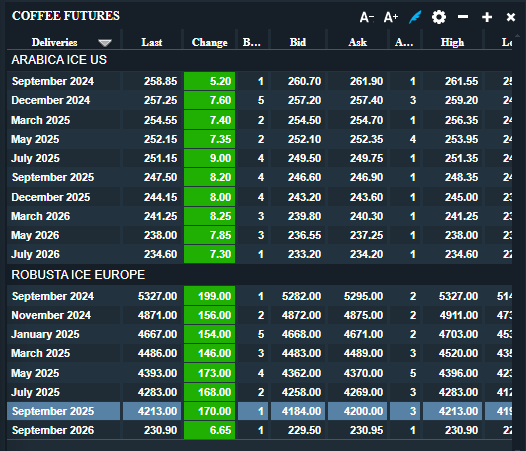The height and width of the screenshot is (451, 526).
Task: Select Arabica December 2024 delivery
Action: click(259, 100)
